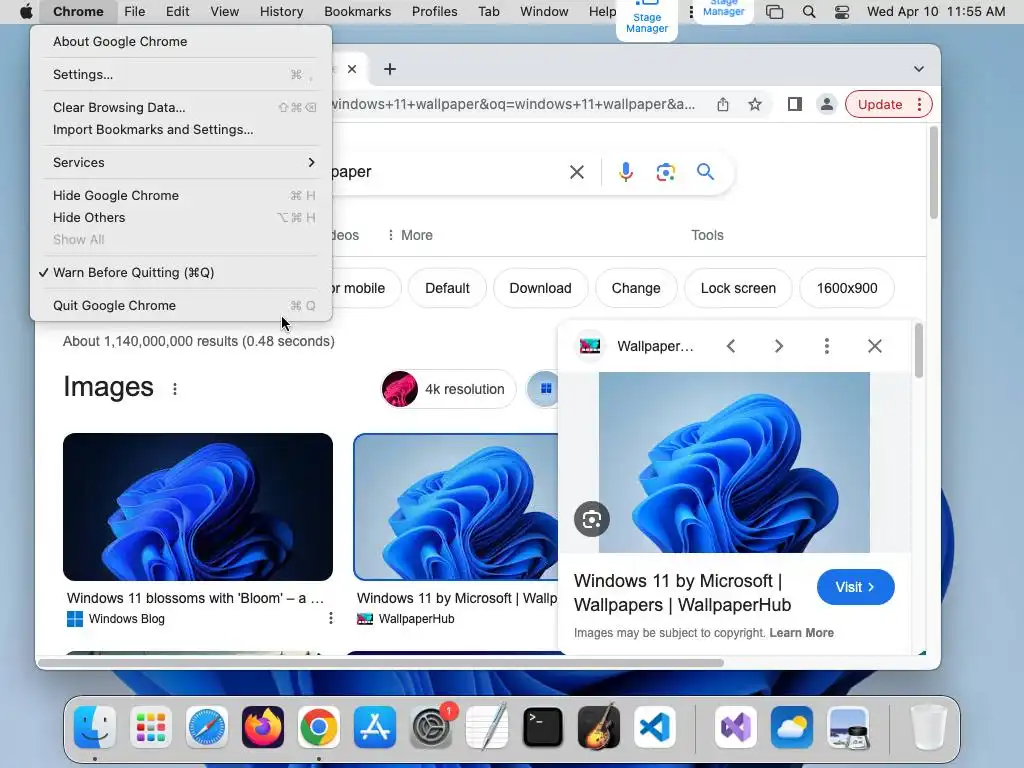Select About Google Chrome menu item
This screenshot has height=768, width=1024.
click(x=181, y=41)
